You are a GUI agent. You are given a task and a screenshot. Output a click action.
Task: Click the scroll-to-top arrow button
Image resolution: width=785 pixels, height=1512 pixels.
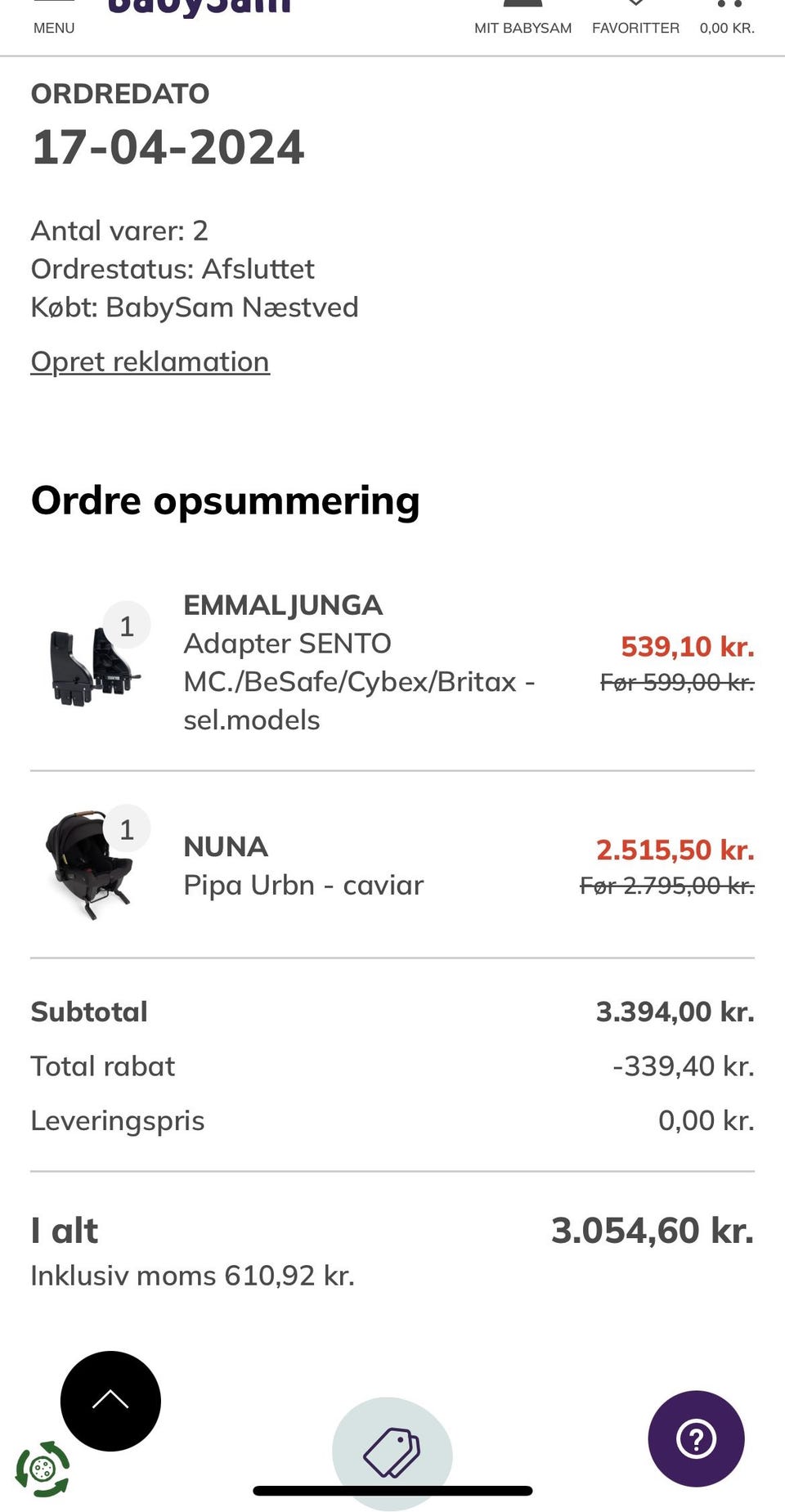click(x=110, y=1401)
